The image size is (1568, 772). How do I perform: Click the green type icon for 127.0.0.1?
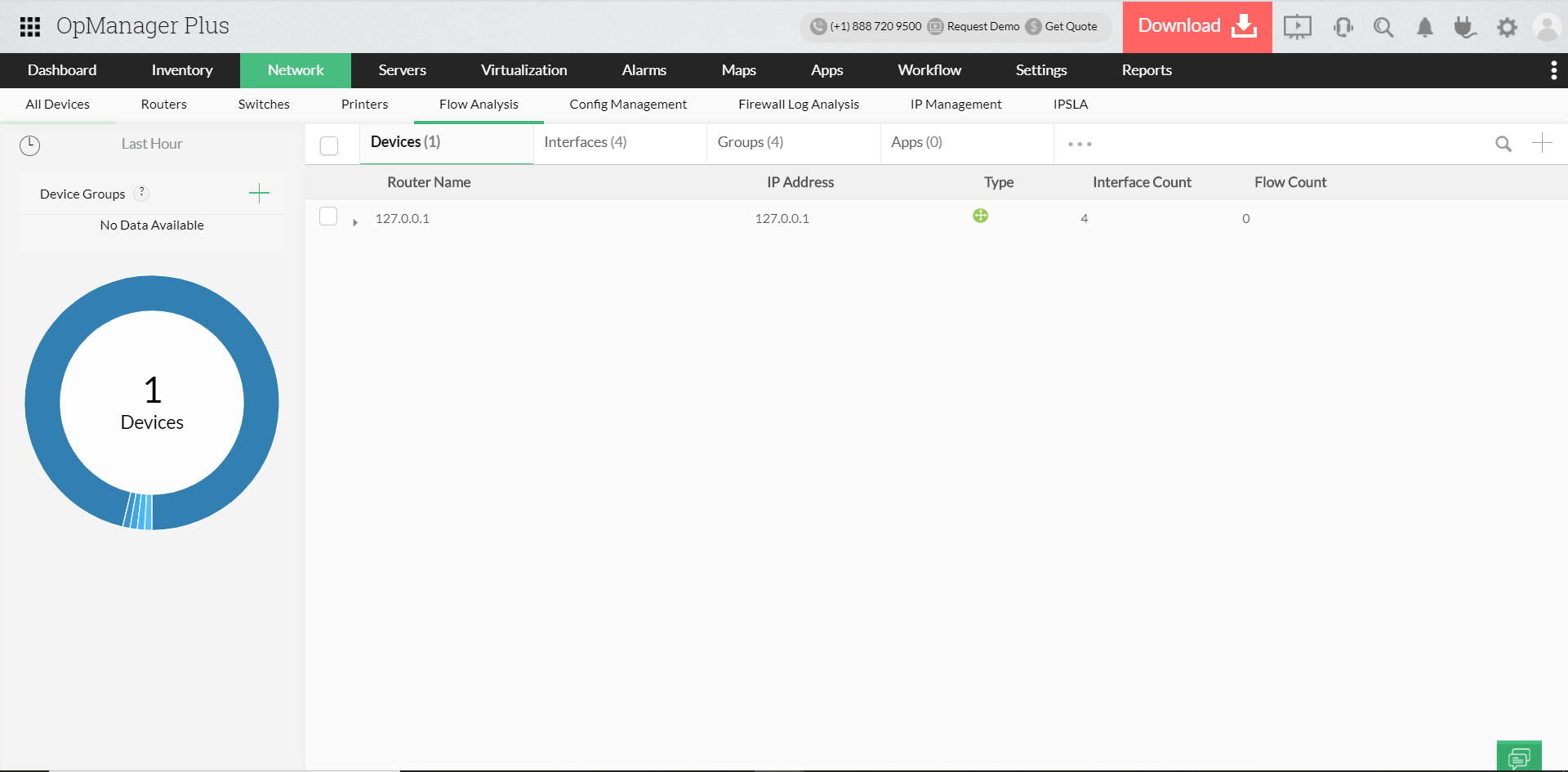981,216
